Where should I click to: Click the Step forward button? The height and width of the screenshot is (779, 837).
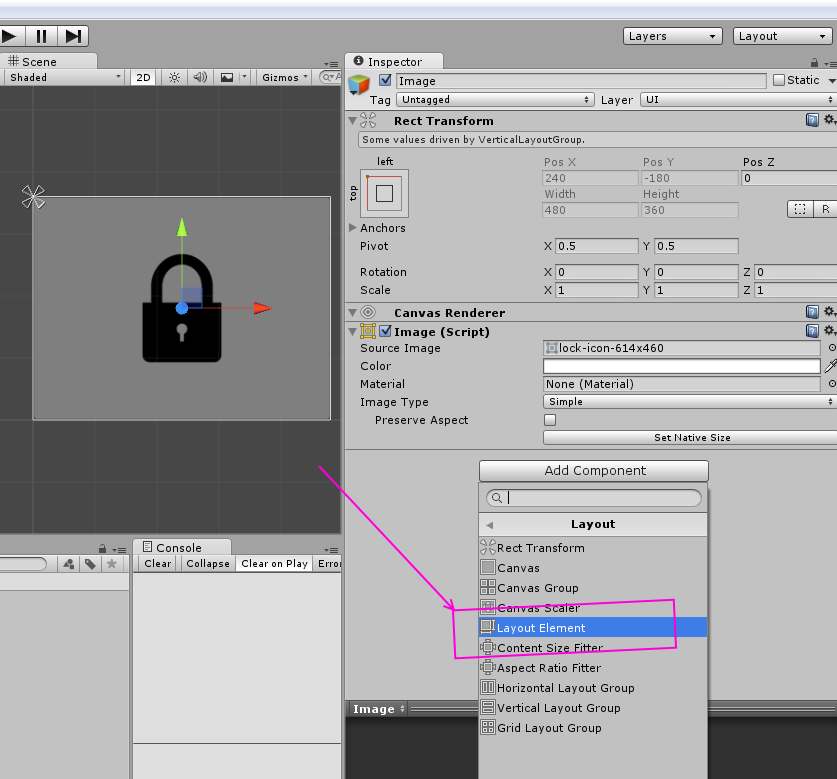(x=73, y=36)
